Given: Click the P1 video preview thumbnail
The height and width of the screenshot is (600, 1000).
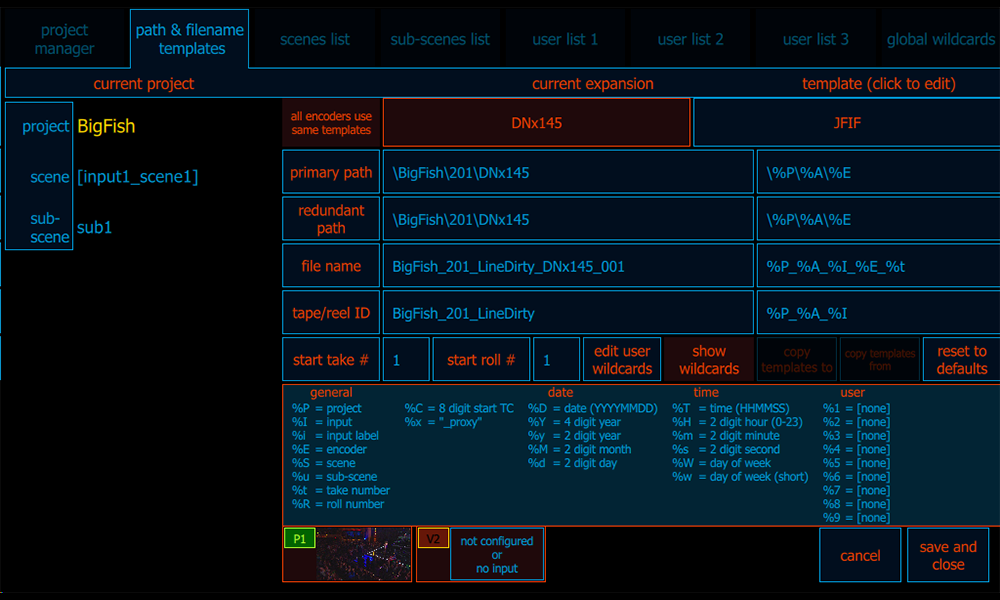Looking at the screenshot, I should (x=364, y=554).
